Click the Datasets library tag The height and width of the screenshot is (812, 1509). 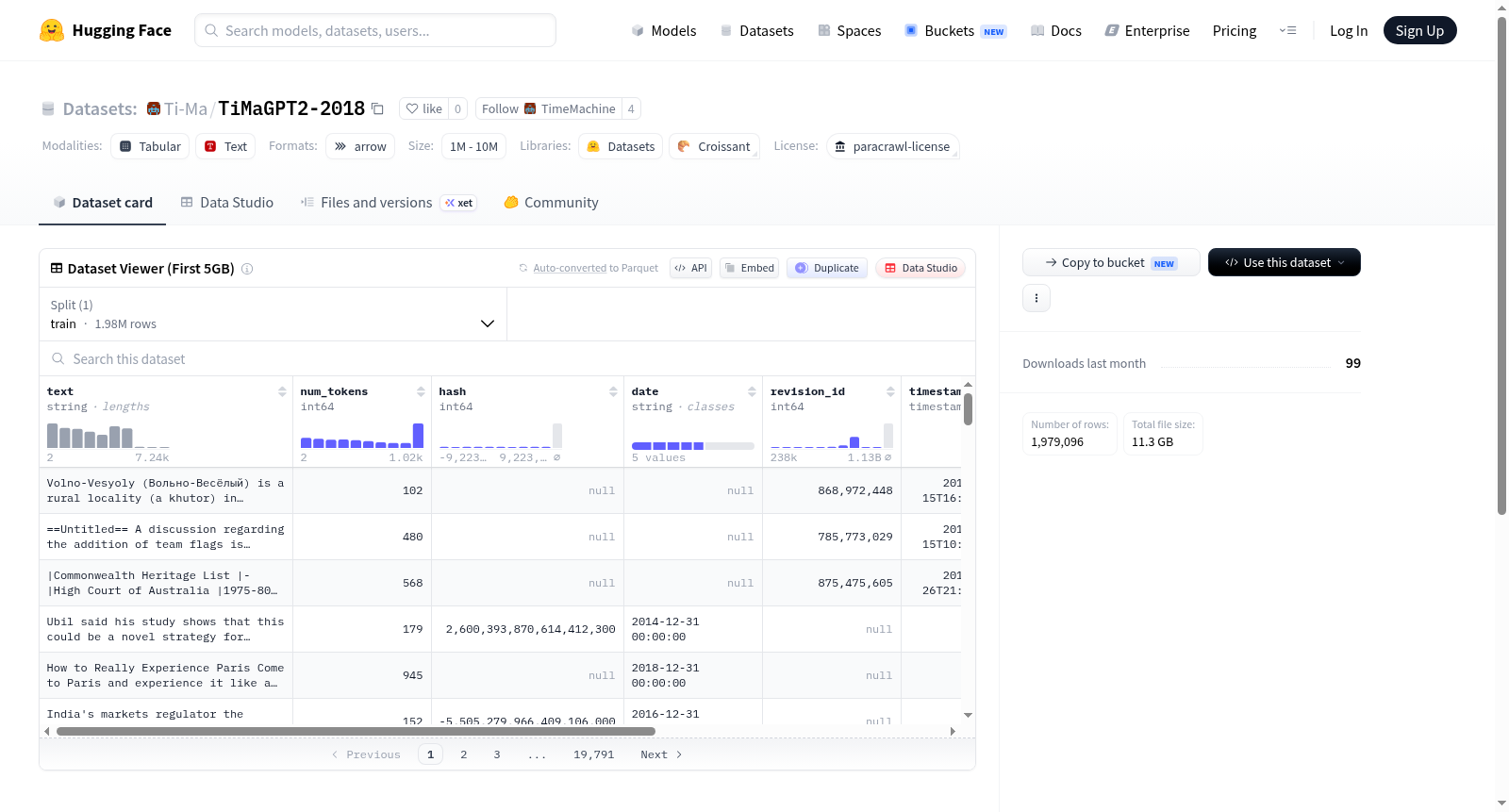pos(621,146)
